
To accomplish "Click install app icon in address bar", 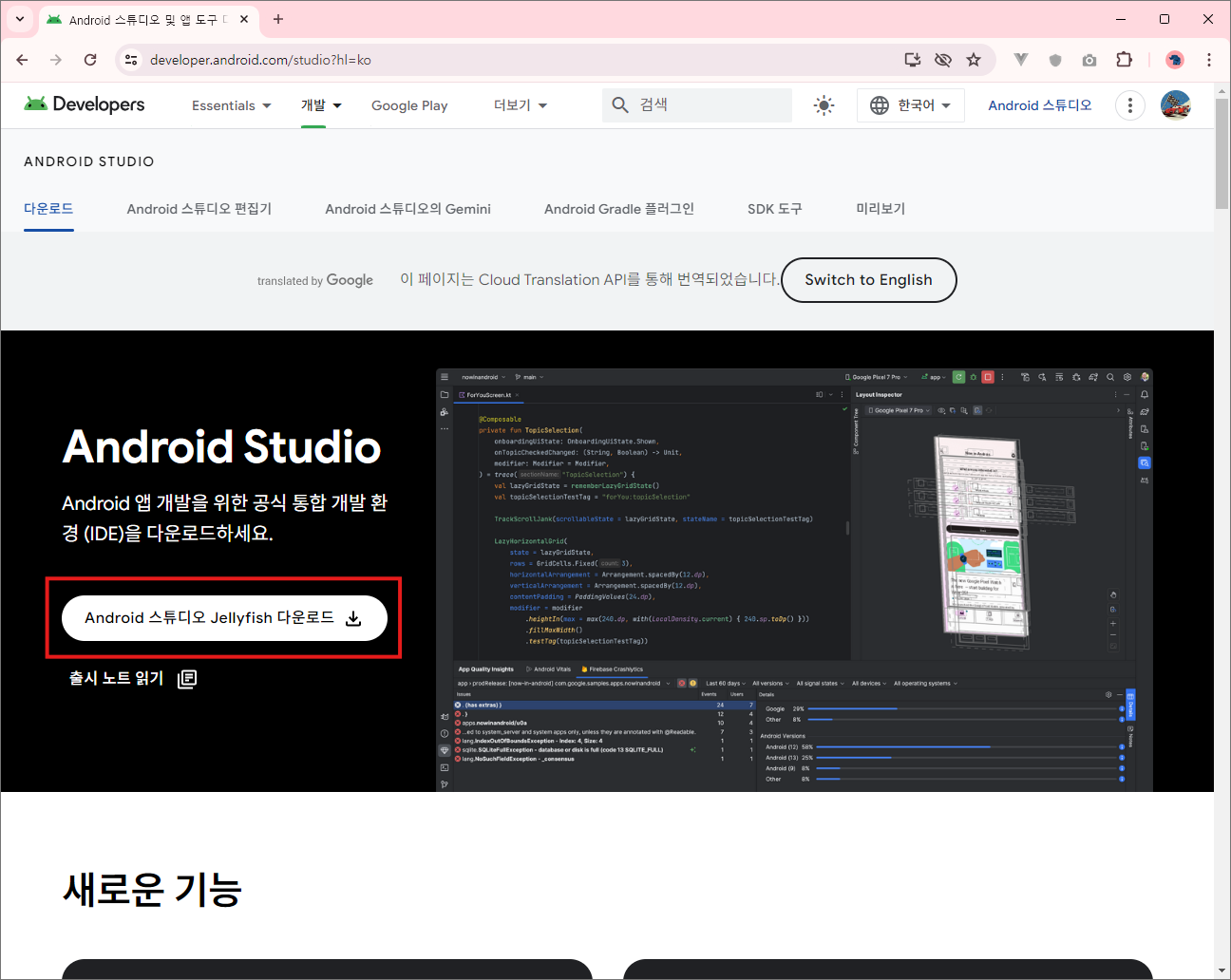I will [913, 60].
